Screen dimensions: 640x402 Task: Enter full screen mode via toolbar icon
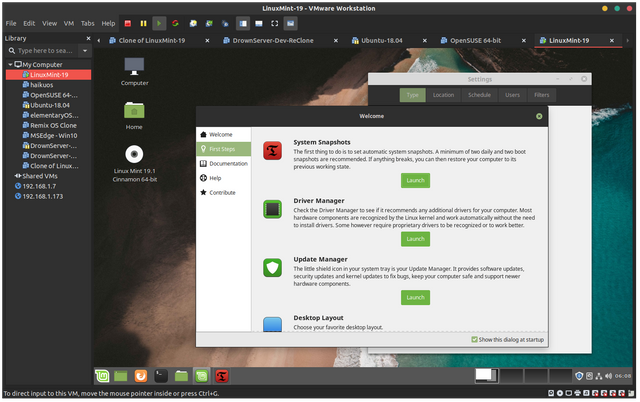click(275, 23)
